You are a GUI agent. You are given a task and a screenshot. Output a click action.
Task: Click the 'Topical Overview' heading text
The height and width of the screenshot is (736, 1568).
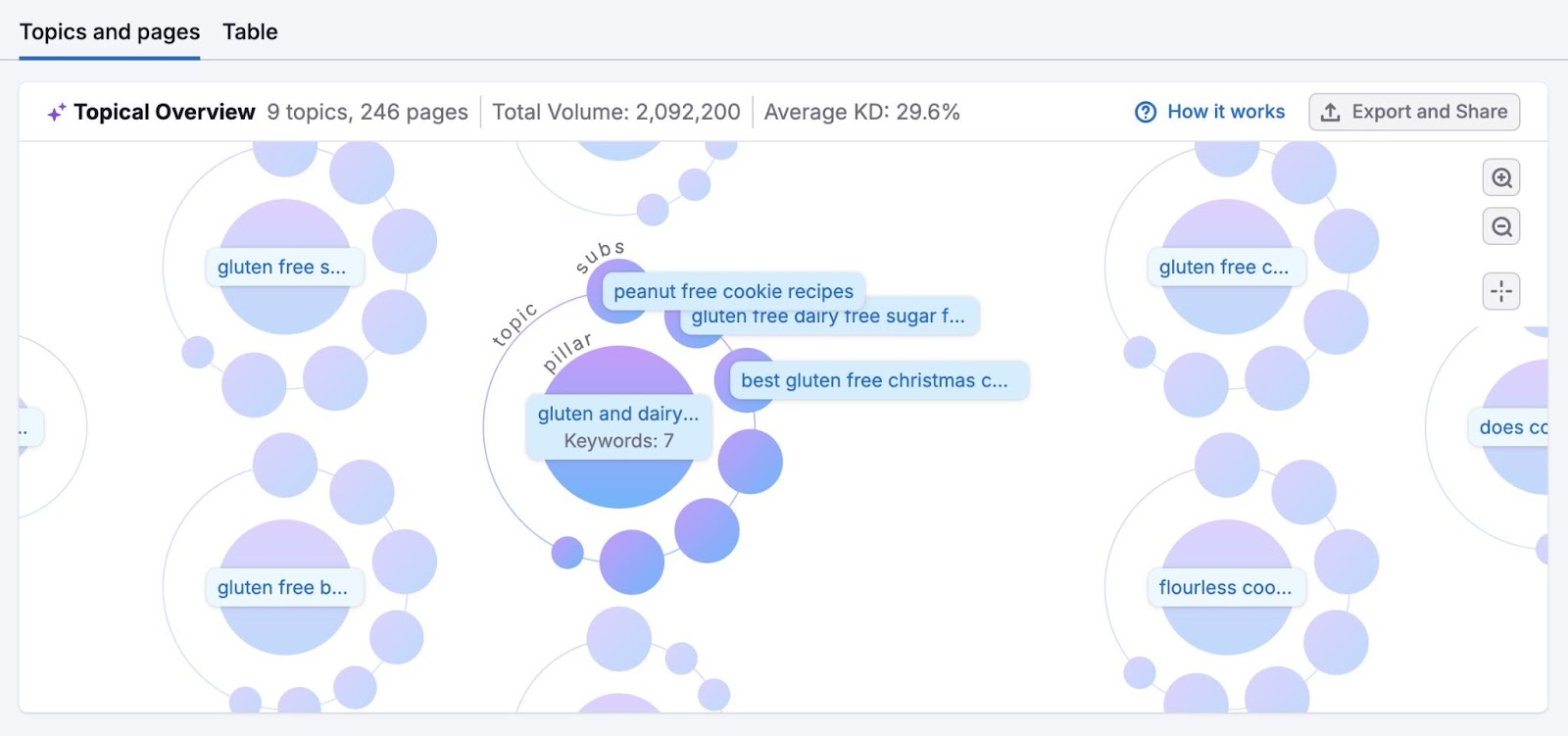tap(165, 112)
